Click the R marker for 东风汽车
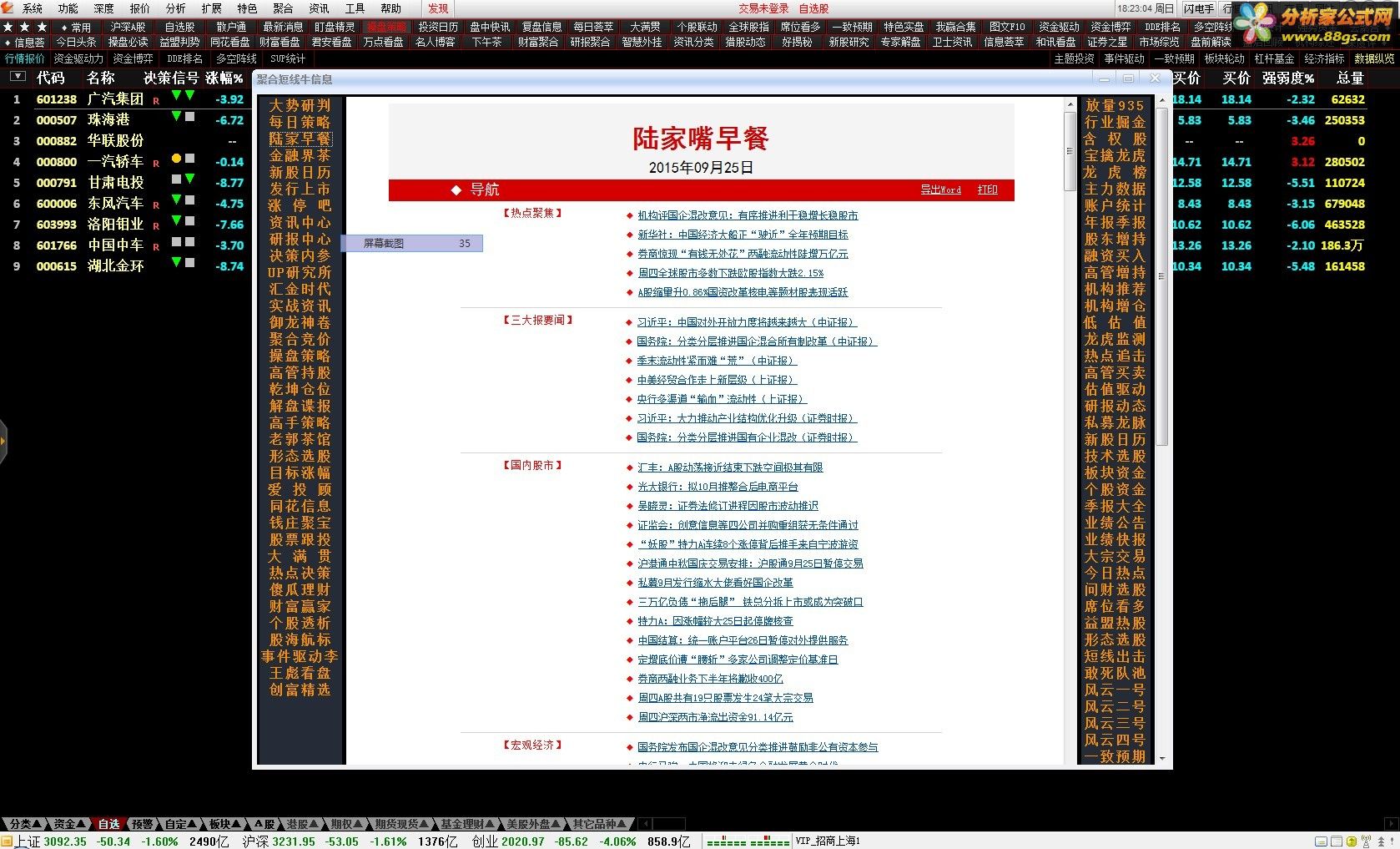 pos(155,205)
